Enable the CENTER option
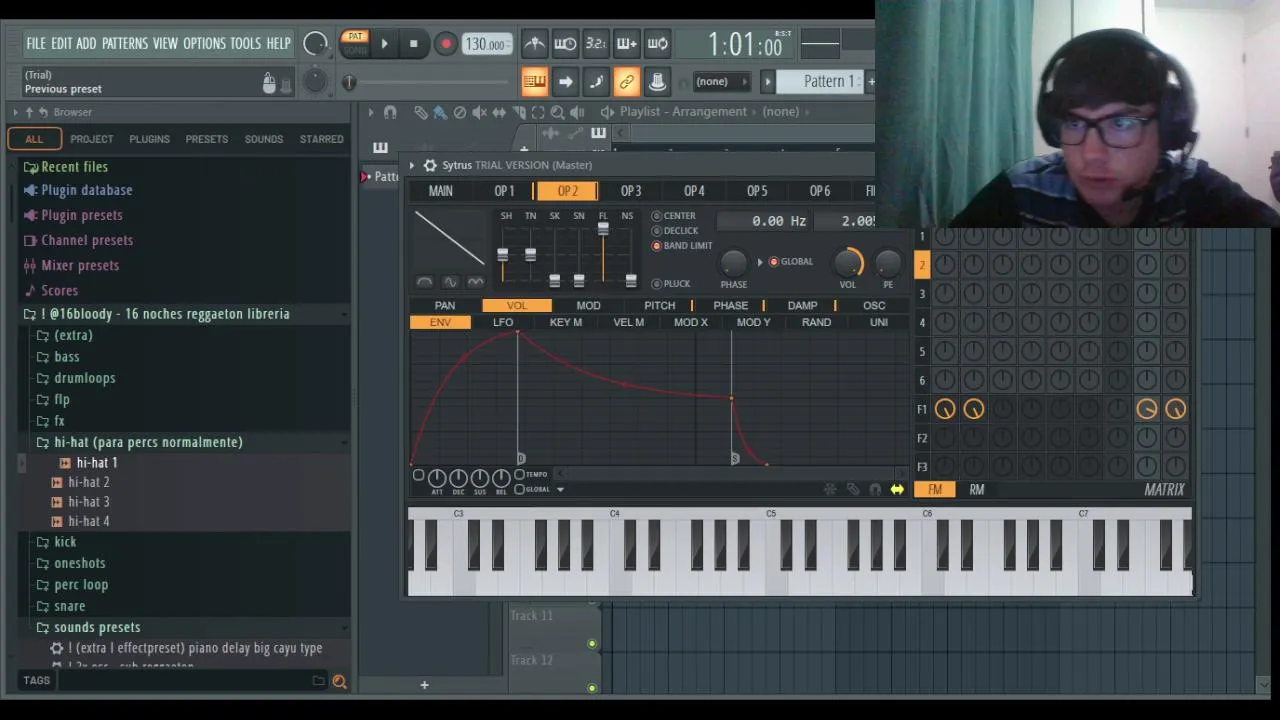Image resolution: width=1280 pixels, height=720 pixels. [x=673, y=216]
